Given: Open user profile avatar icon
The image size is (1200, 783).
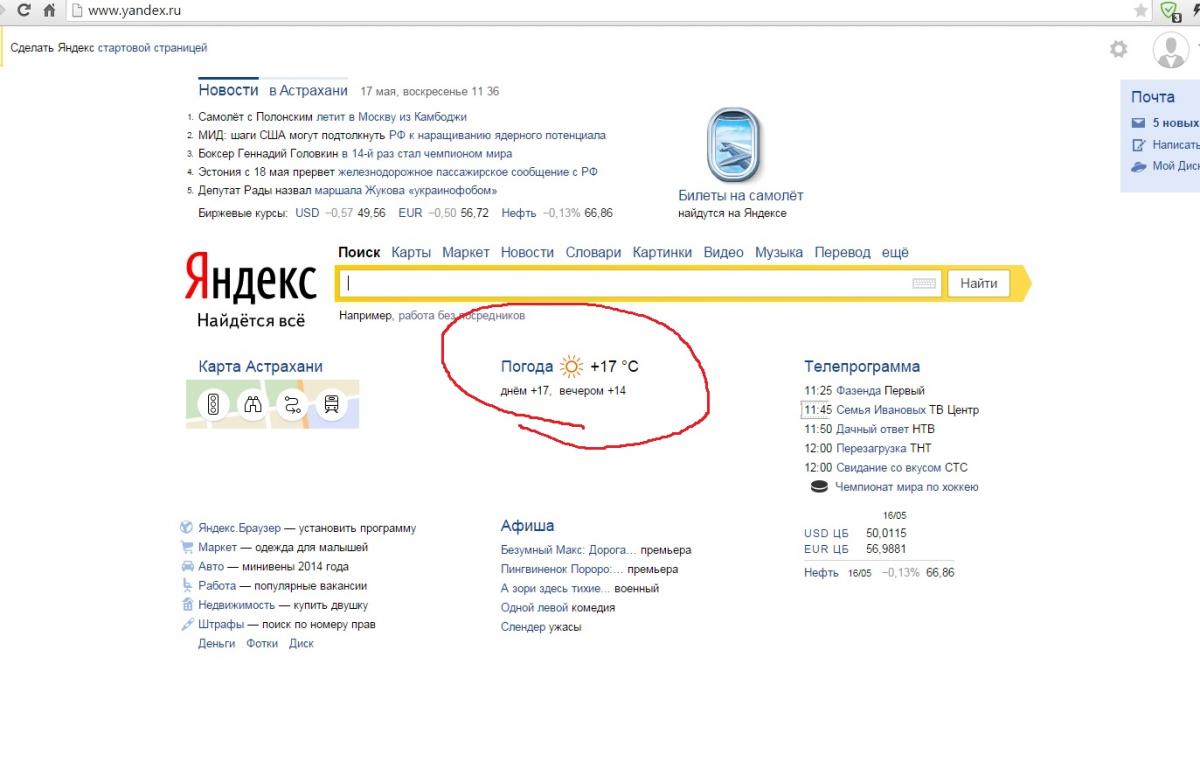Looking at the screenshot, I should pos(1170,49).
